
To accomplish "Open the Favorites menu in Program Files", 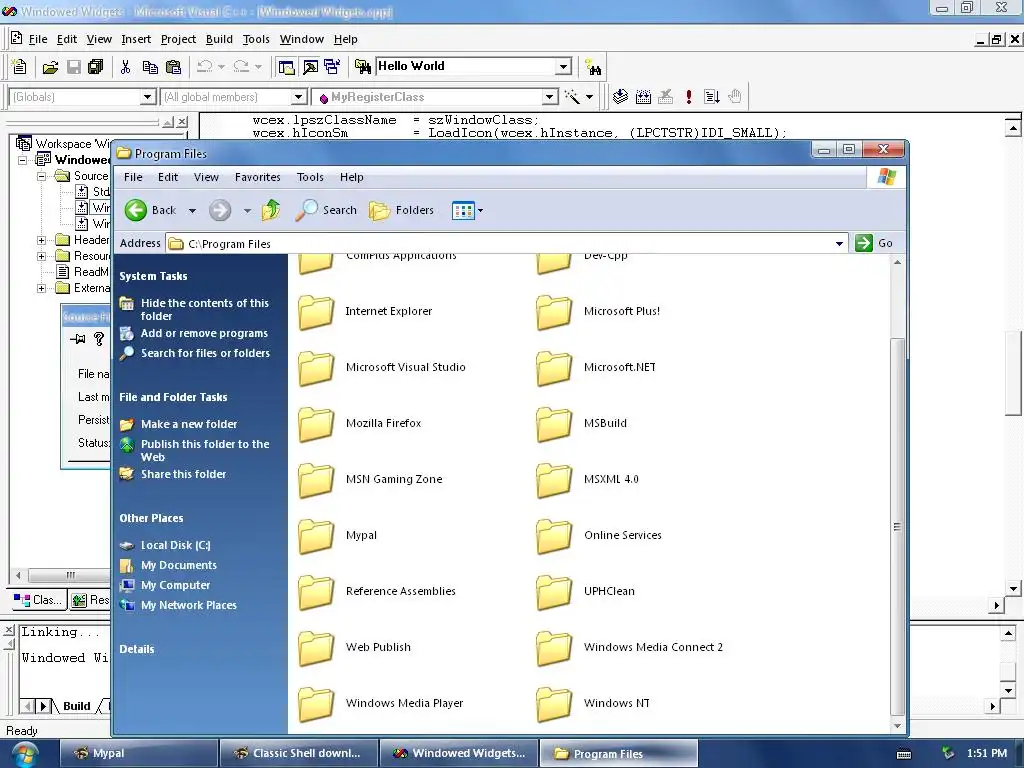I will 257,177.
